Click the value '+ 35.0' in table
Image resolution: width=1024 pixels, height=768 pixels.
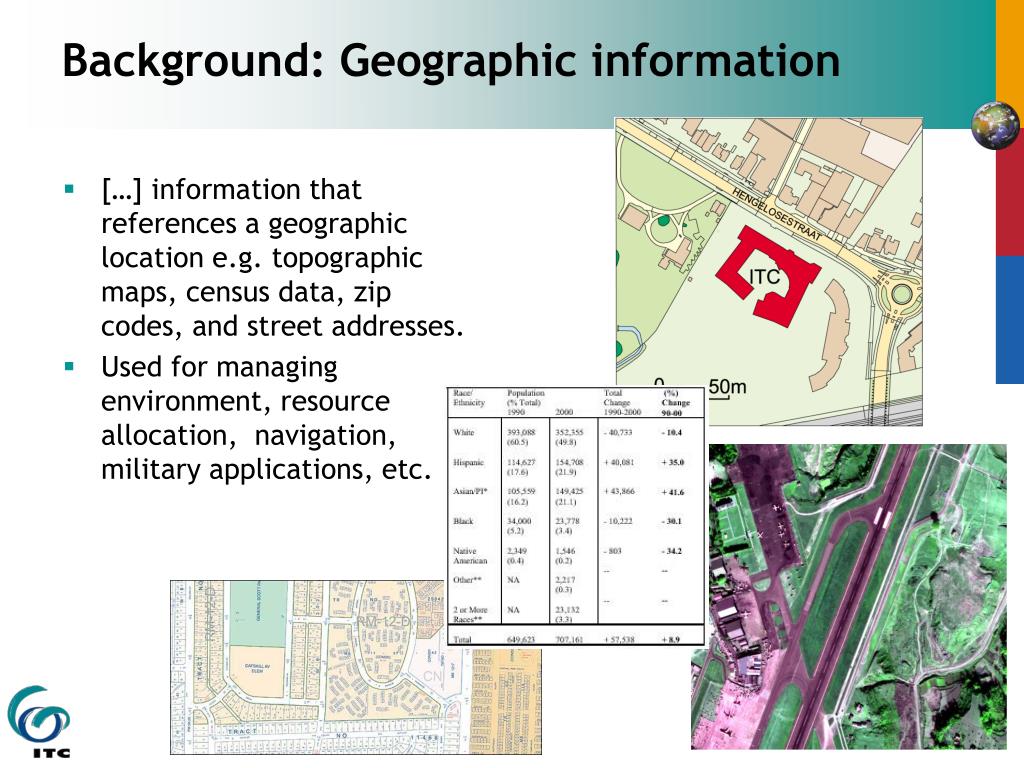673,462
